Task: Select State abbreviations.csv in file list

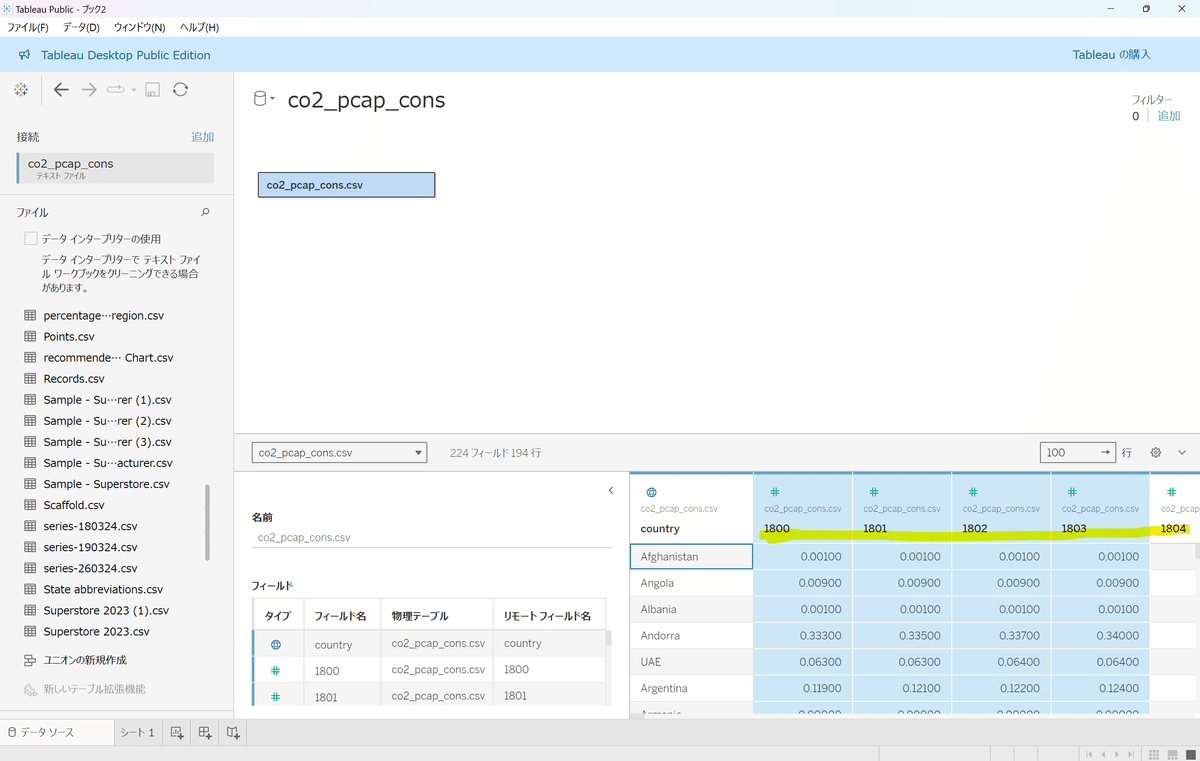Action: click(x=103, y=590)
